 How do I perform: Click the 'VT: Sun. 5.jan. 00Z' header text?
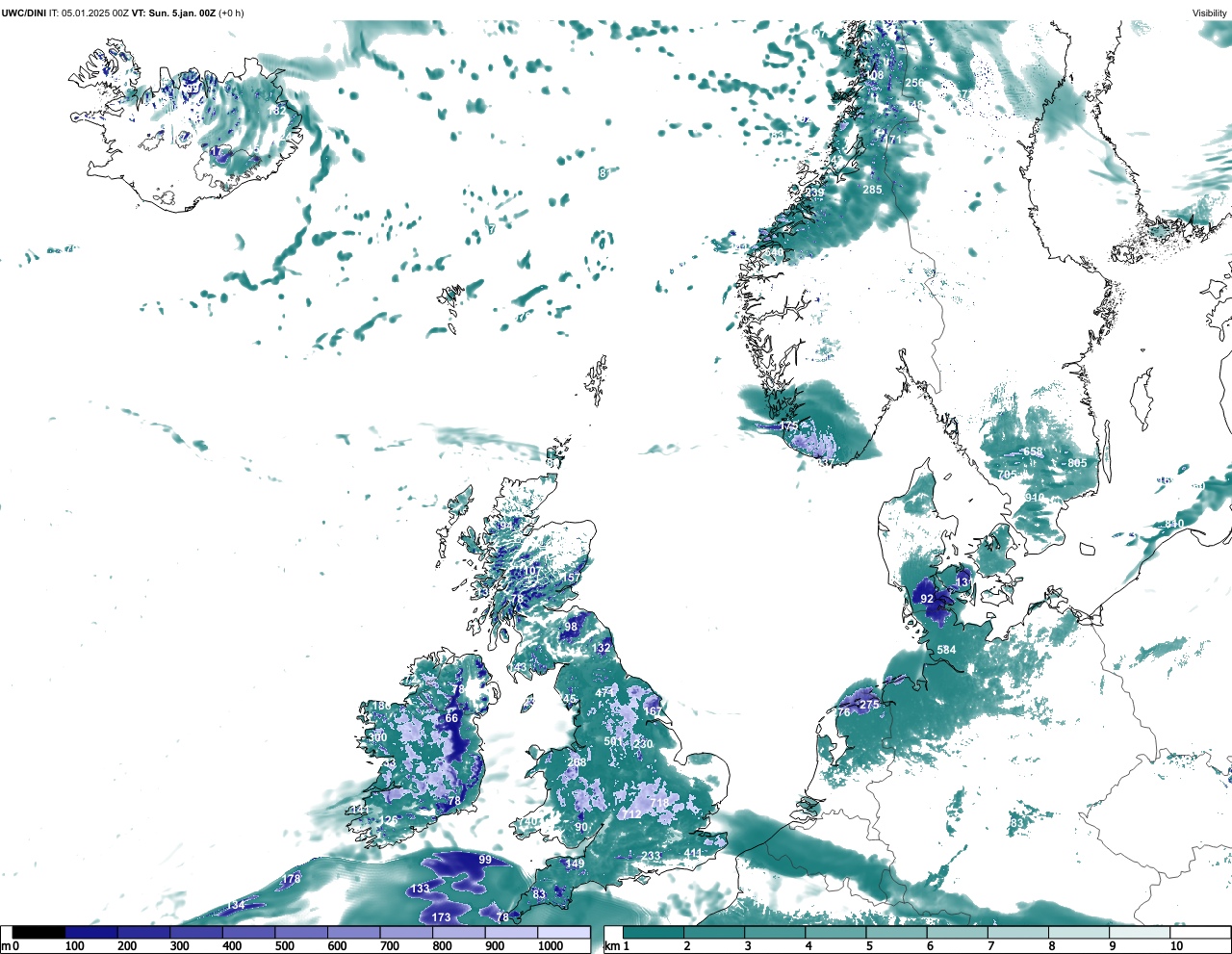coord(174,13)
